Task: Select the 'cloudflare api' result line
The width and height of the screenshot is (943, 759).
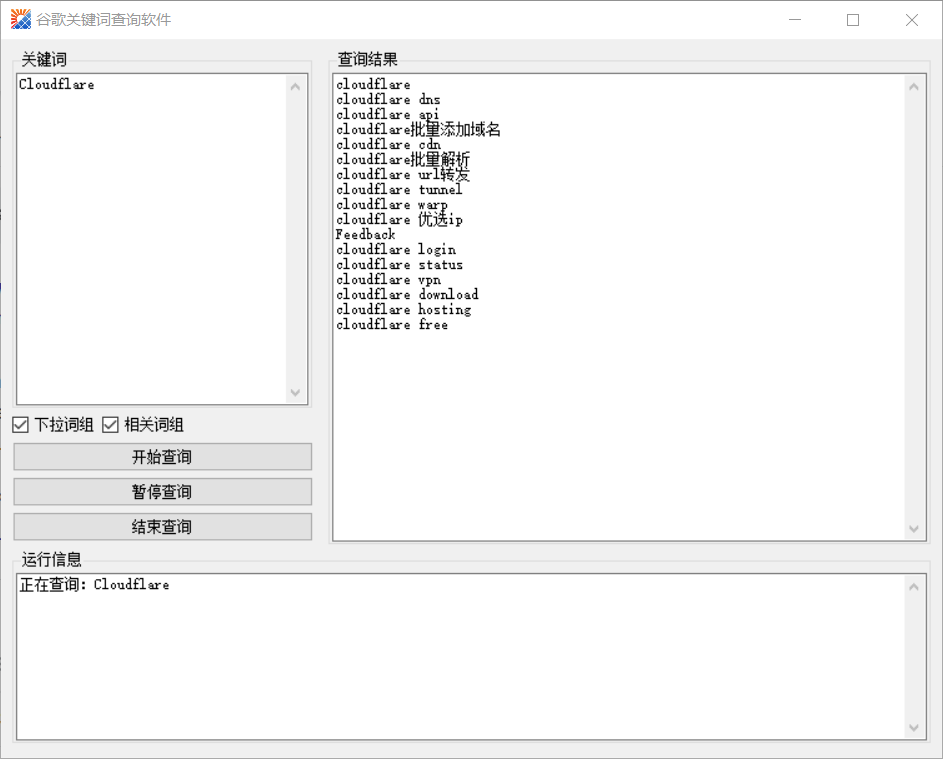Action: click(388, 114)
